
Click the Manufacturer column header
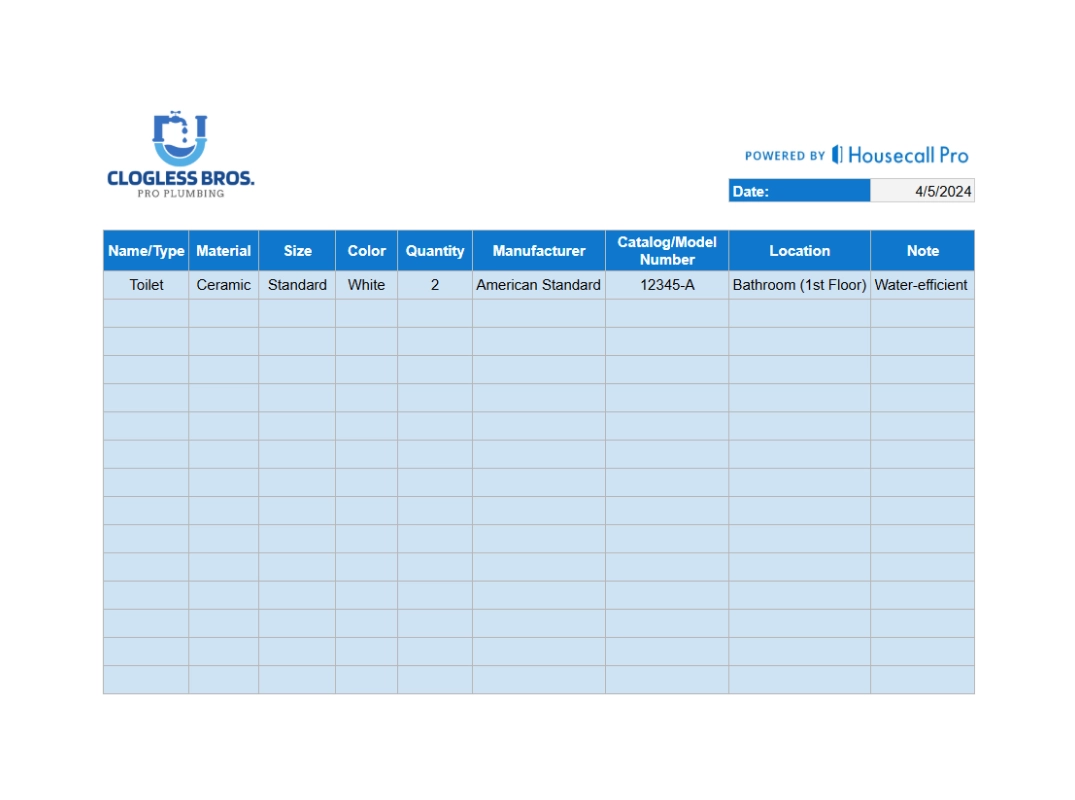(539, 251)
